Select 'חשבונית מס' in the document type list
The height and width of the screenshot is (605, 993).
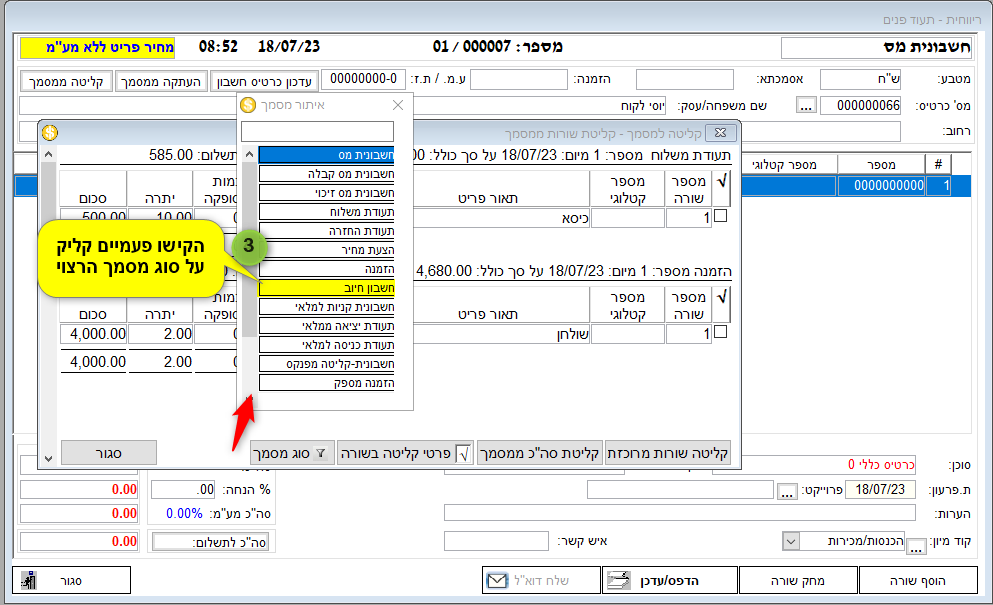326,155
